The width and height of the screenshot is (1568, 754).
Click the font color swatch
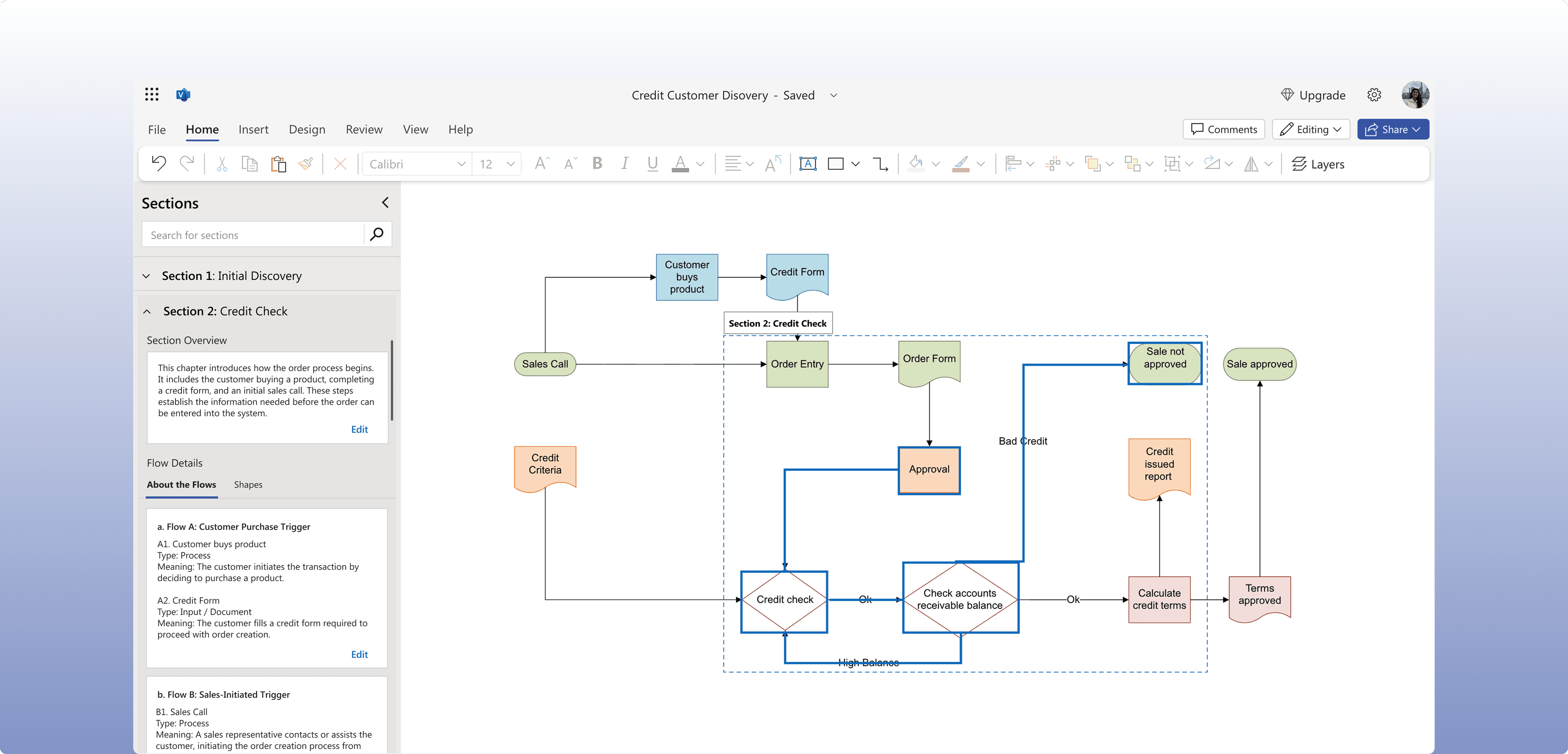[x=680, y=164]
